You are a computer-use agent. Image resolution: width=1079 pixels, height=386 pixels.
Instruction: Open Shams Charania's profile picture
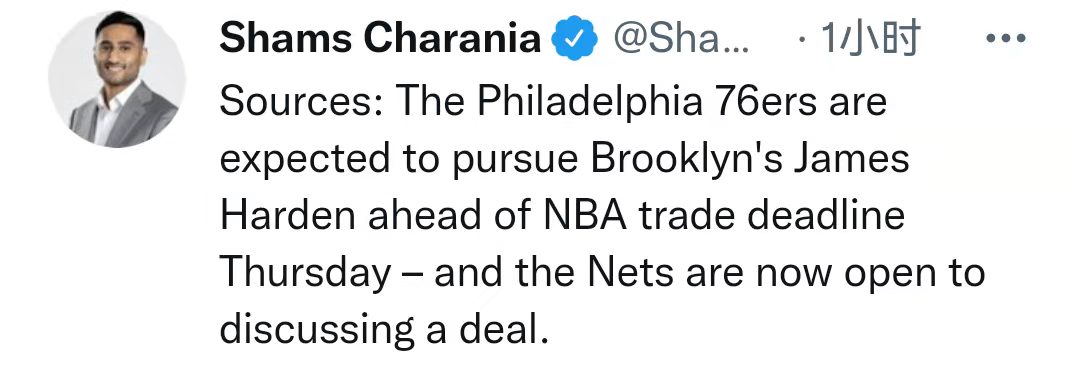point(116,79)
